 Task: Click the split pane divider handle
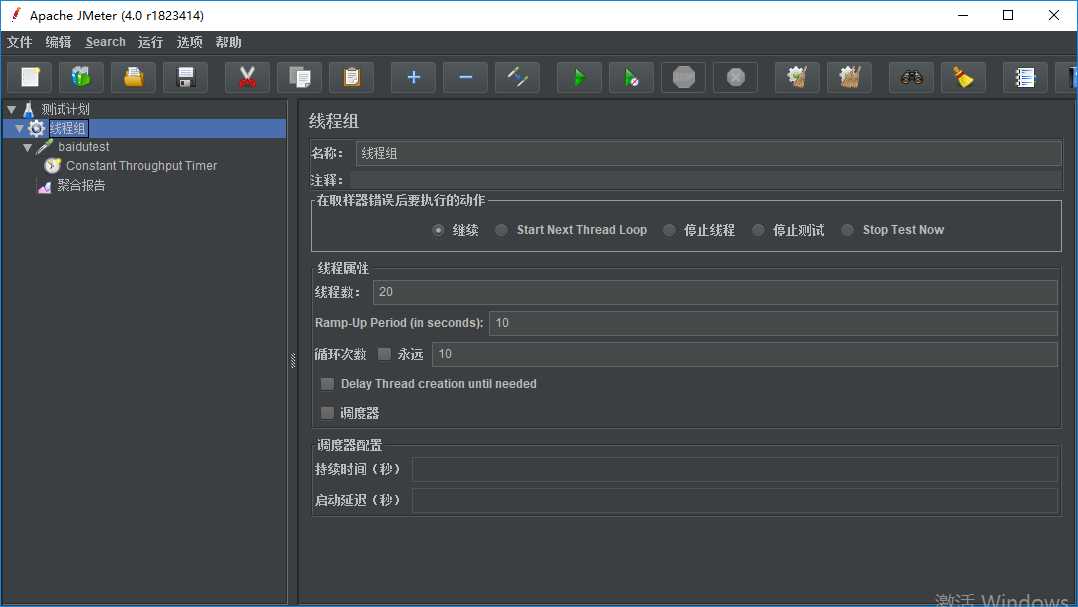coord(293,360)
